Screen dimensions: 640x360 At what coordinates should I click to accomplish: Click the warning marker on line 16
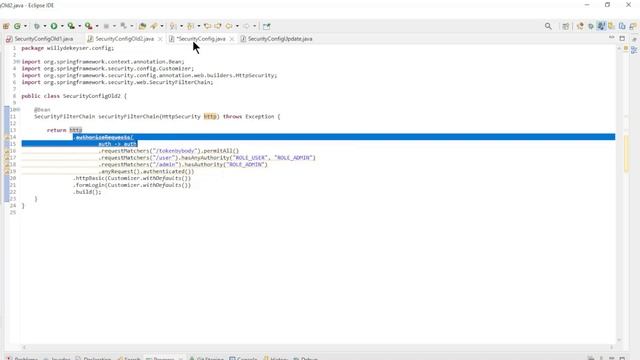pyautogui.click(x=7, y=151)
